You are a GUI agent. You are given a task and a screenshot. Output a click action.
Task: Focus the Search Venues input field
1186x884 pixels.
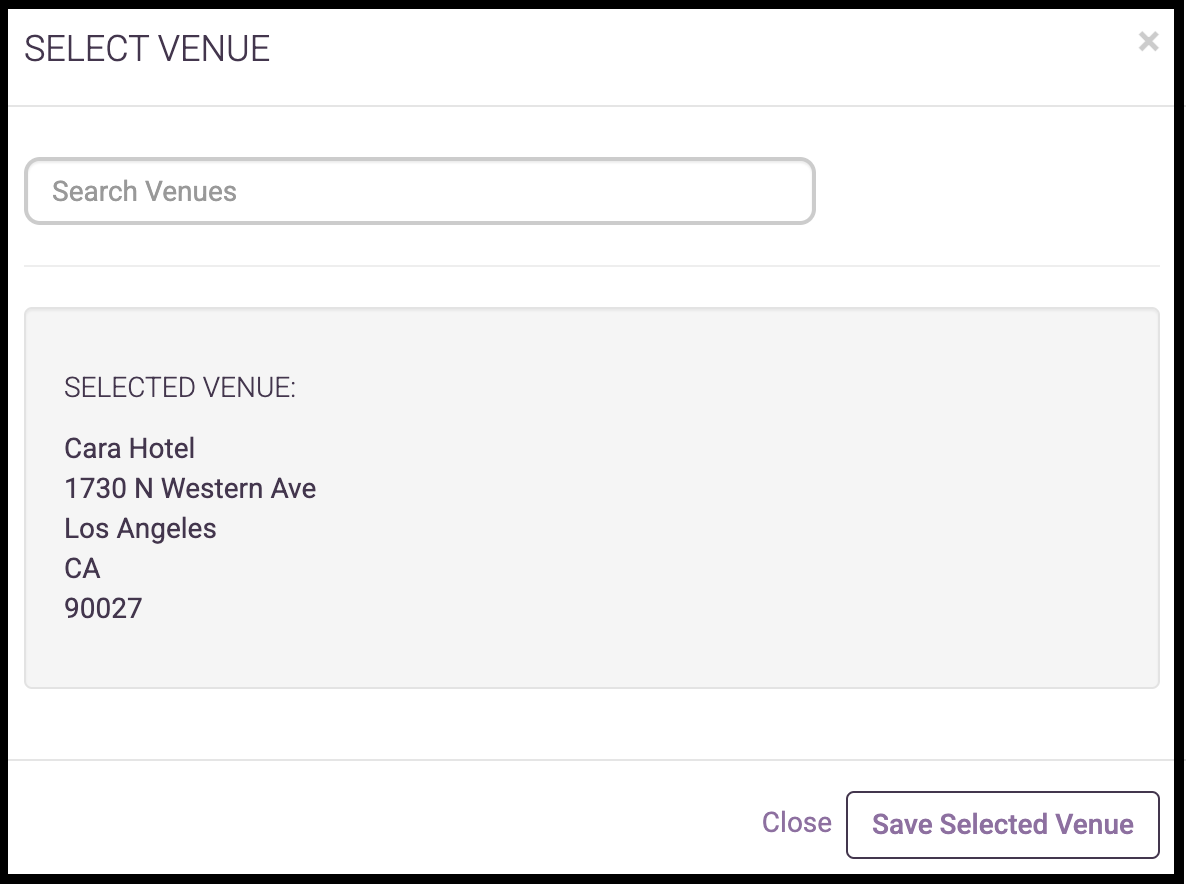point(420,191)
